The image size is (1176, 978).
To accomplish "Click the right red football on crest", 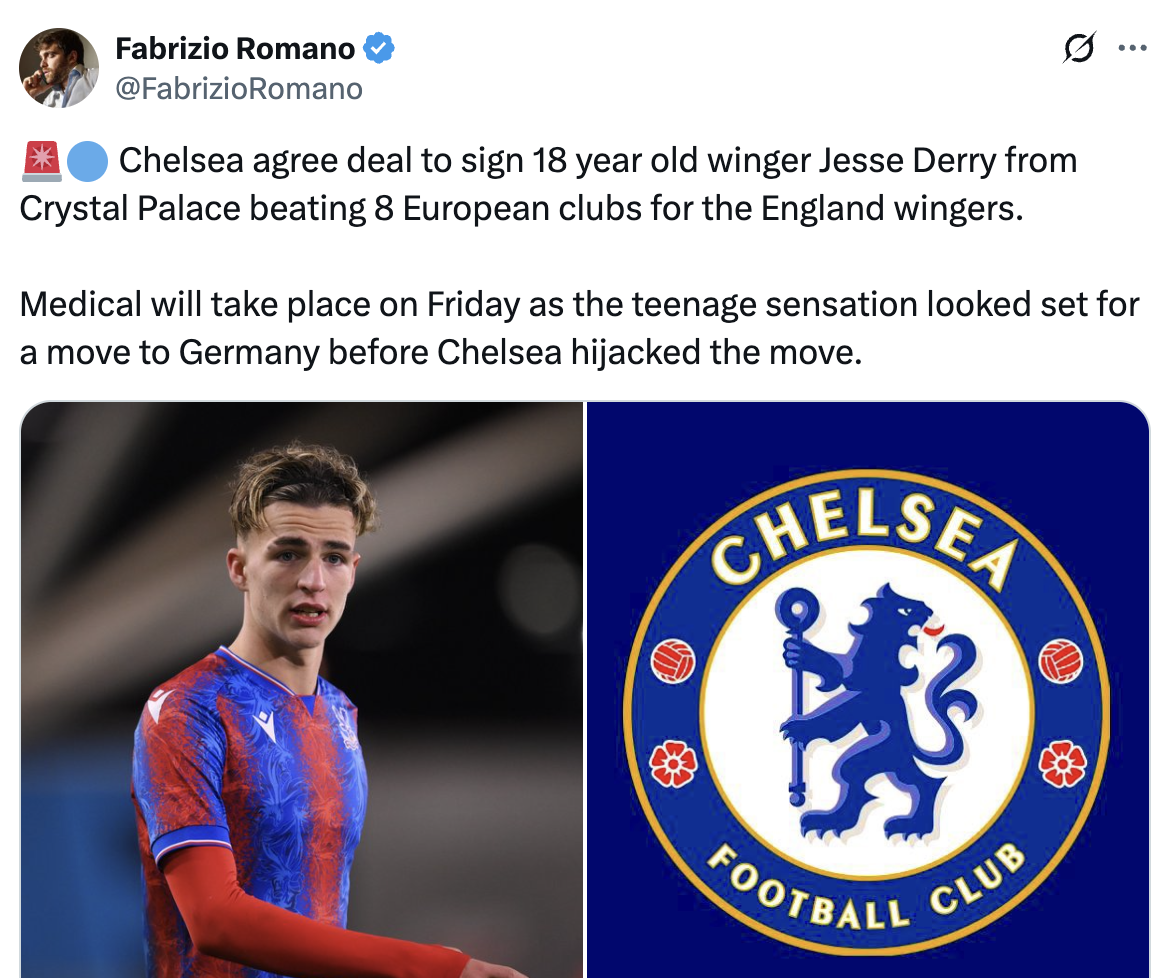I will [x=1061, y=662].
